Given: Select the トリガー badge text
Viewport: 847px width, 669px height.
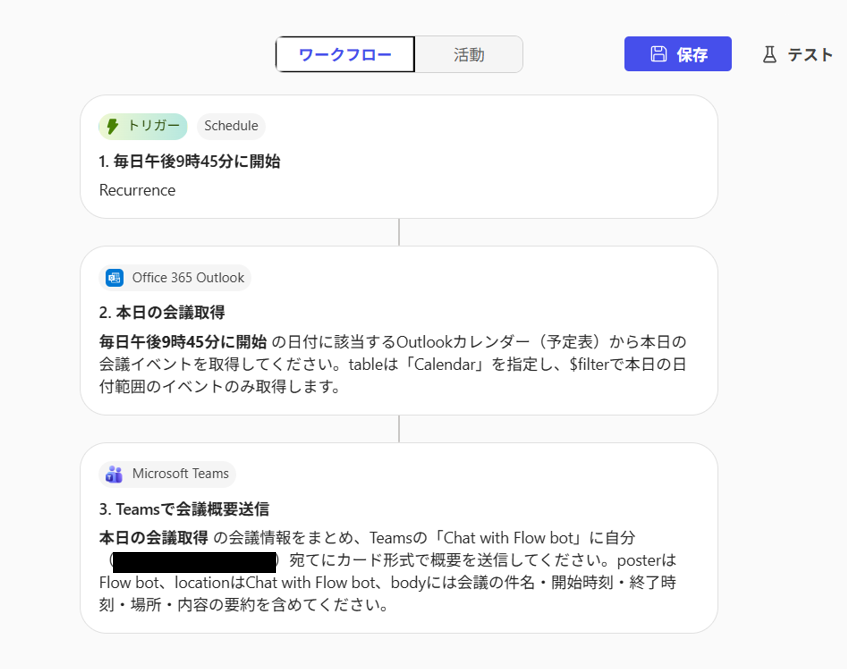Looking at the screenshot, I should [x=154, y=126].
